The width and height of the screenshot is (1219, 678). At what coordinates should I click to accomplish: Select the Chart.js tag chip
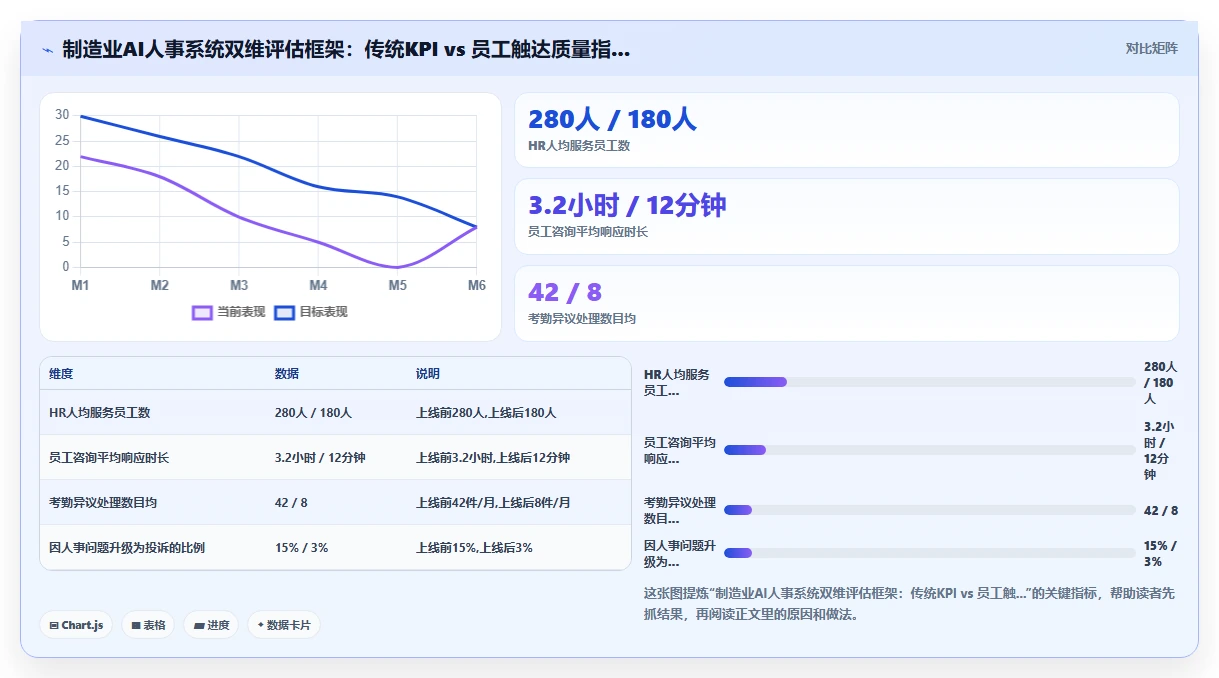(76, 625)
